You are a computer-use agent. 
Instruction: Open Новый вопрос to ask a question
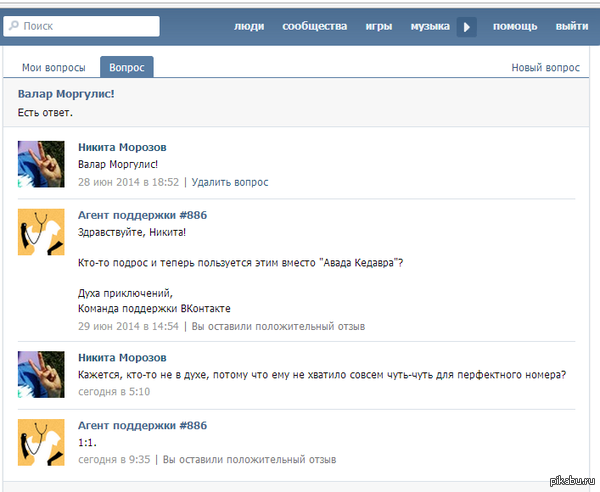pos(545,68)
